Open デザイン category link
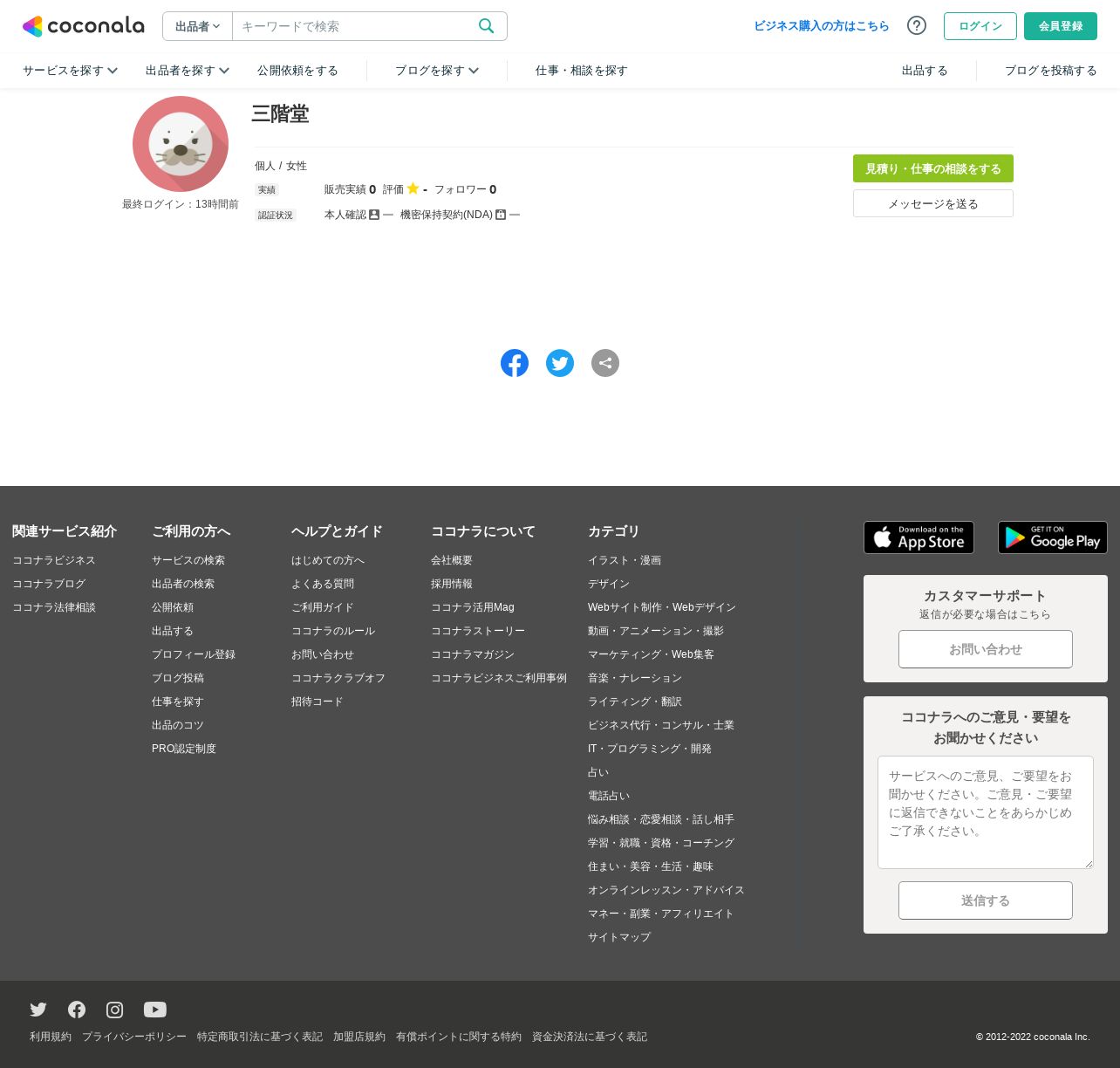This screenshot has width=1120, height=1068. [x=609, y=584]
